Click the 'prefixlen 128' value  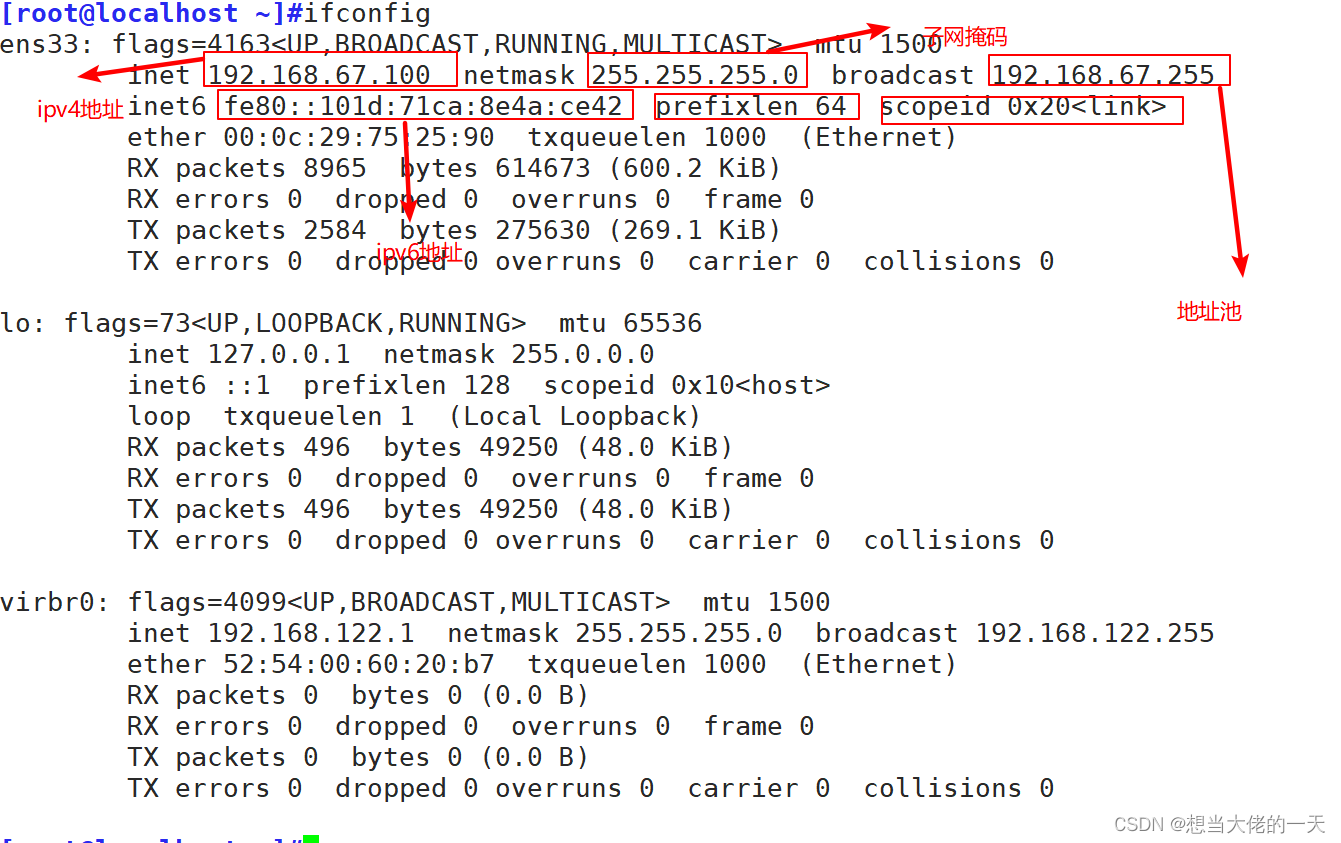407,385
